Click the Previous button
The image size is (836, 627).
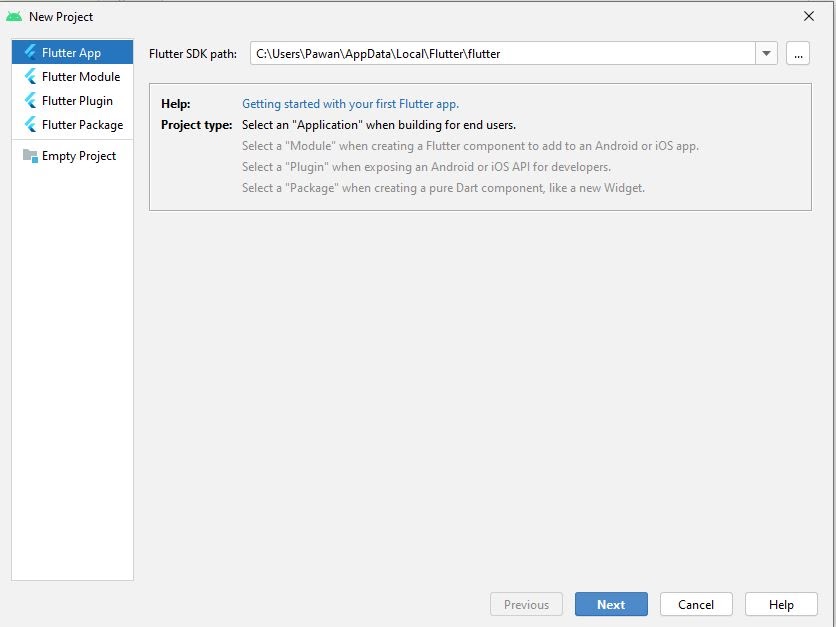pos(526,604)
